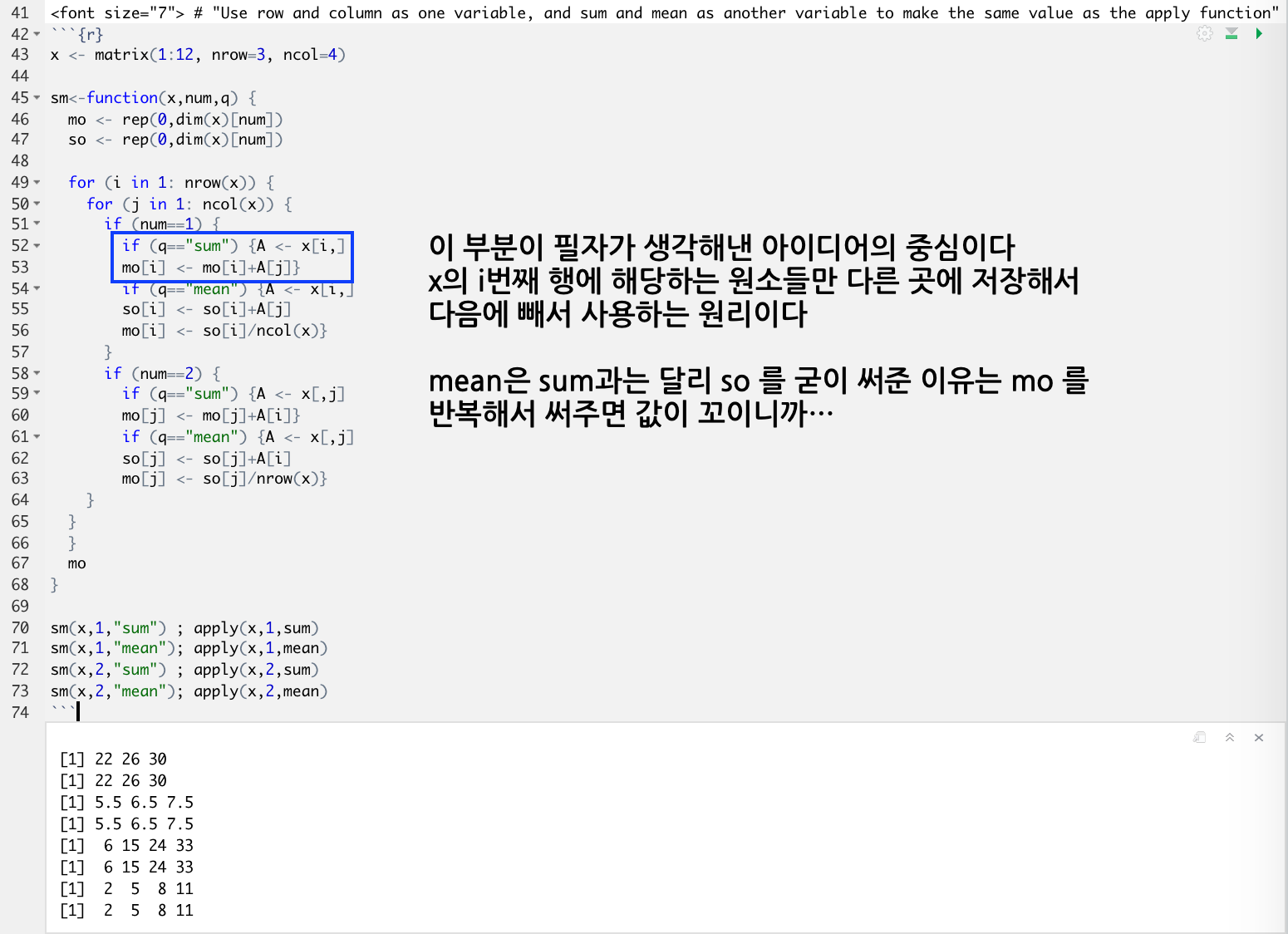The width and height of the screenshot is (1288, 934).
Task: Collapse the num==2 block at line 58
Action: point(37,374)
